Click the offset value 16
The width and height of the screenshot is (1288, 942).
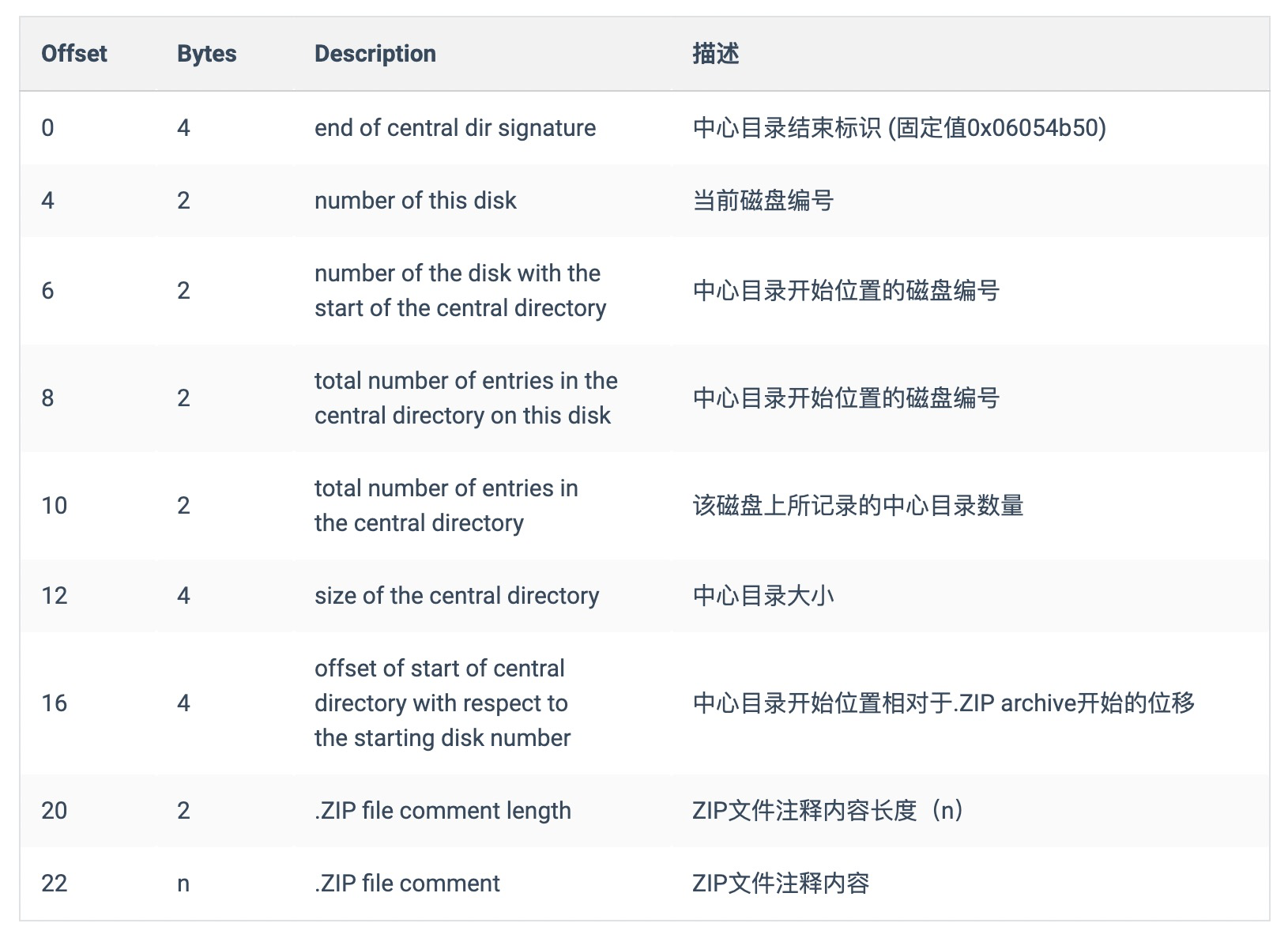click(55, 703)
